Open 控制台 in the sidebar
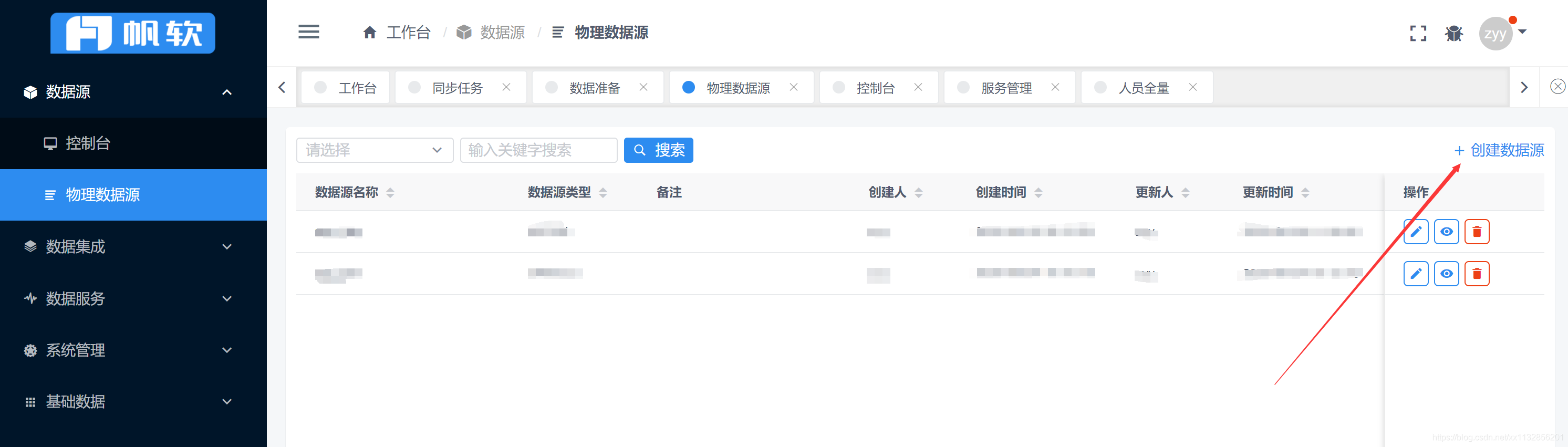Image resolution: width=1568 pixels, height=447 pixels. 133,143
